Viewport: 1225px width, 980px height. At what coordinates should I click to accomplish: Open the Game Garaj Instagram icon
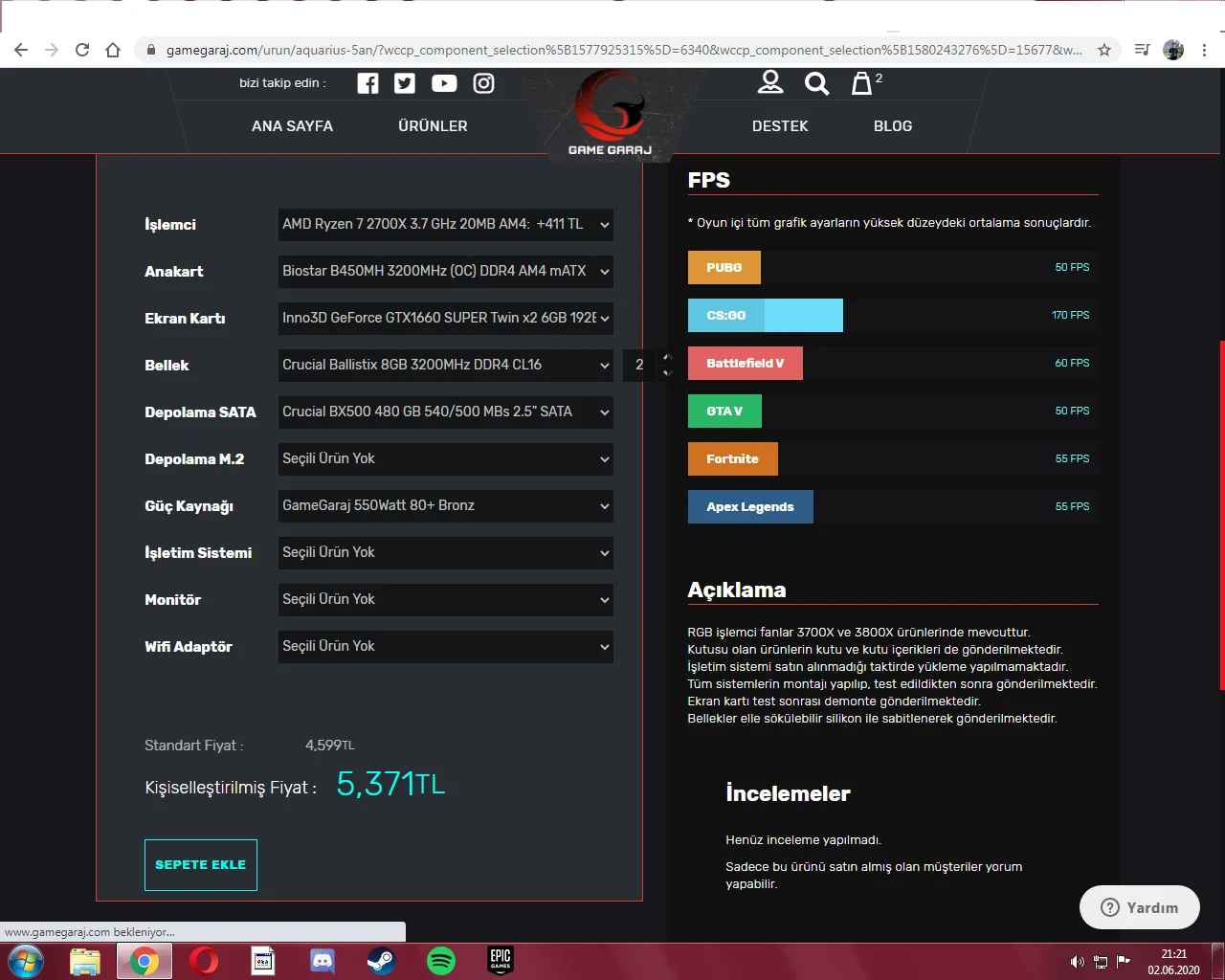pyautogui.click(x=484, y=83)
